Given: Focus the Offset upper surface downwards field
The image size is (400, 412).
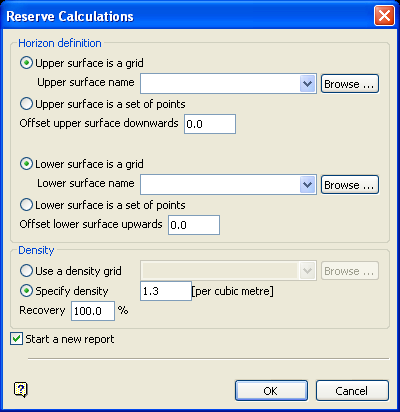Looking at the screenshot, I should click(x=210, y=124).
